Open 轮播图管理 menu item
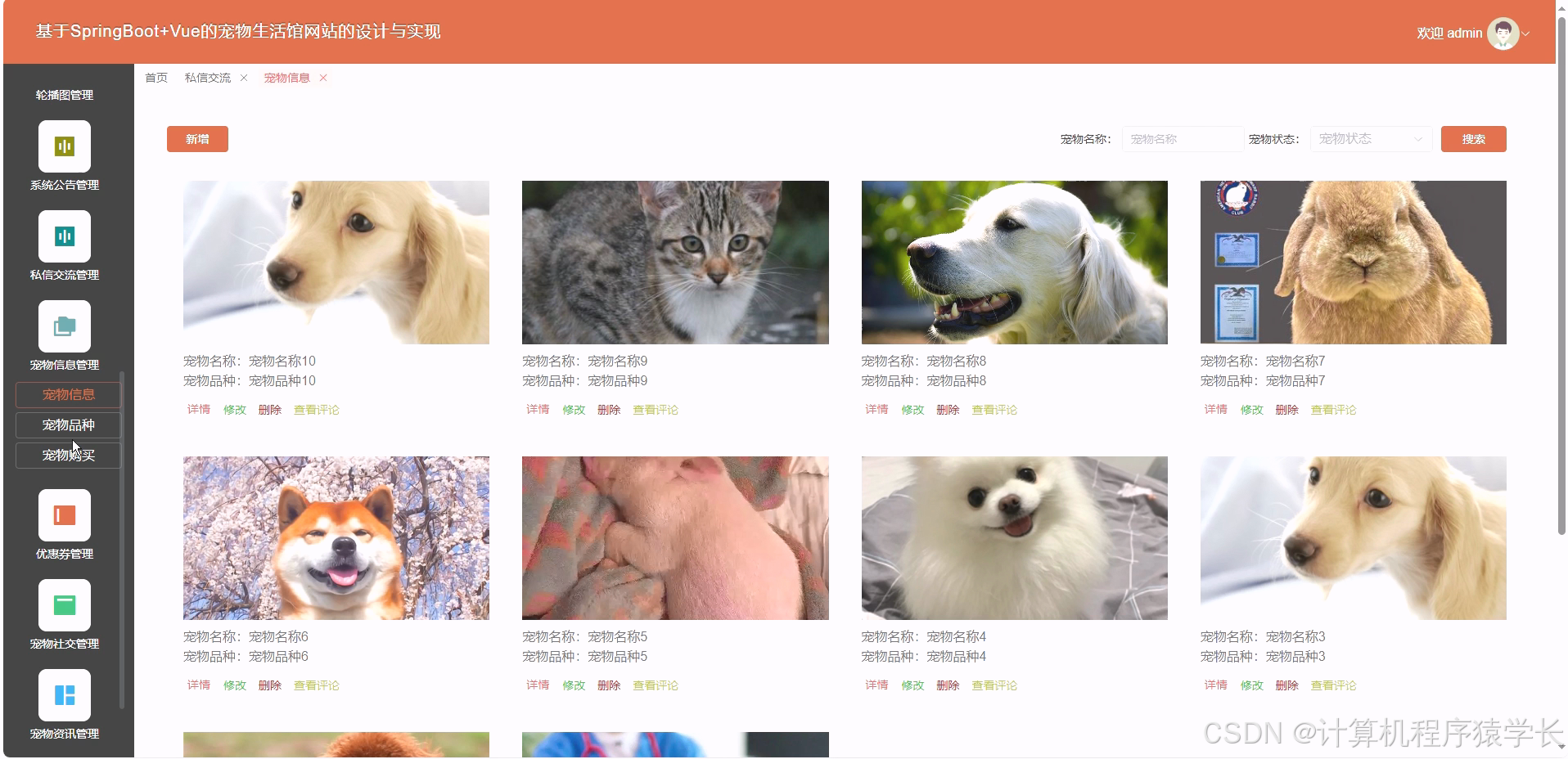The height and width of the screenshot is (759, 1568). point(65,95)
